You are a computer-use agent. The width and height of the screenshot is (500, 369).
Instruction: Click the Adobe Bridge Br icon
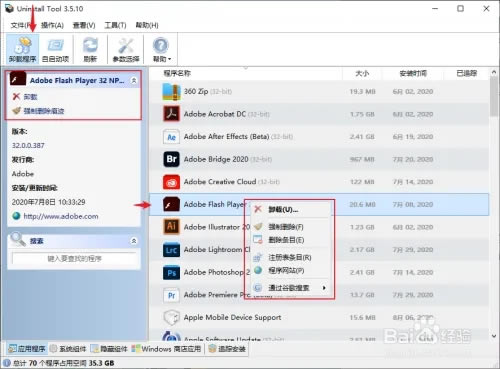tap(171, 159)
